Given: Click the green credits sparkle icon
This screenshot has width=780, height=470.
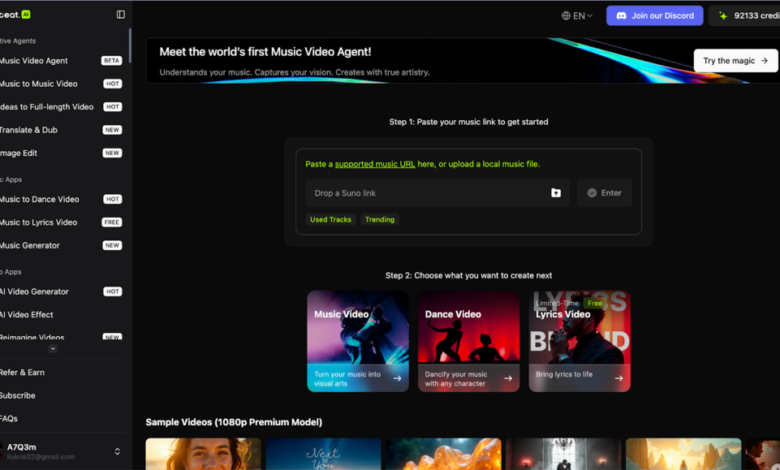Looking at the screenshot, I should pos(722,16).
